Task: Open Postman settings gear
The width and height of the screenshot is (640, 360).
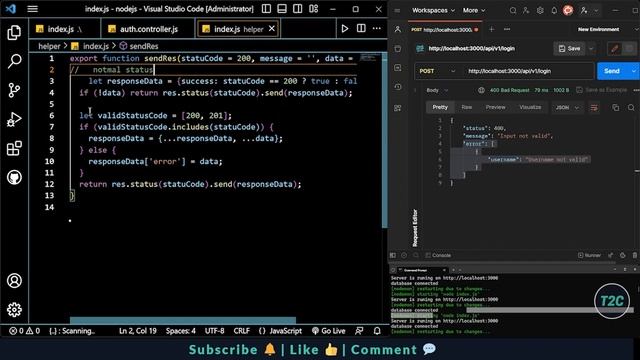Action: click(540, 11)
